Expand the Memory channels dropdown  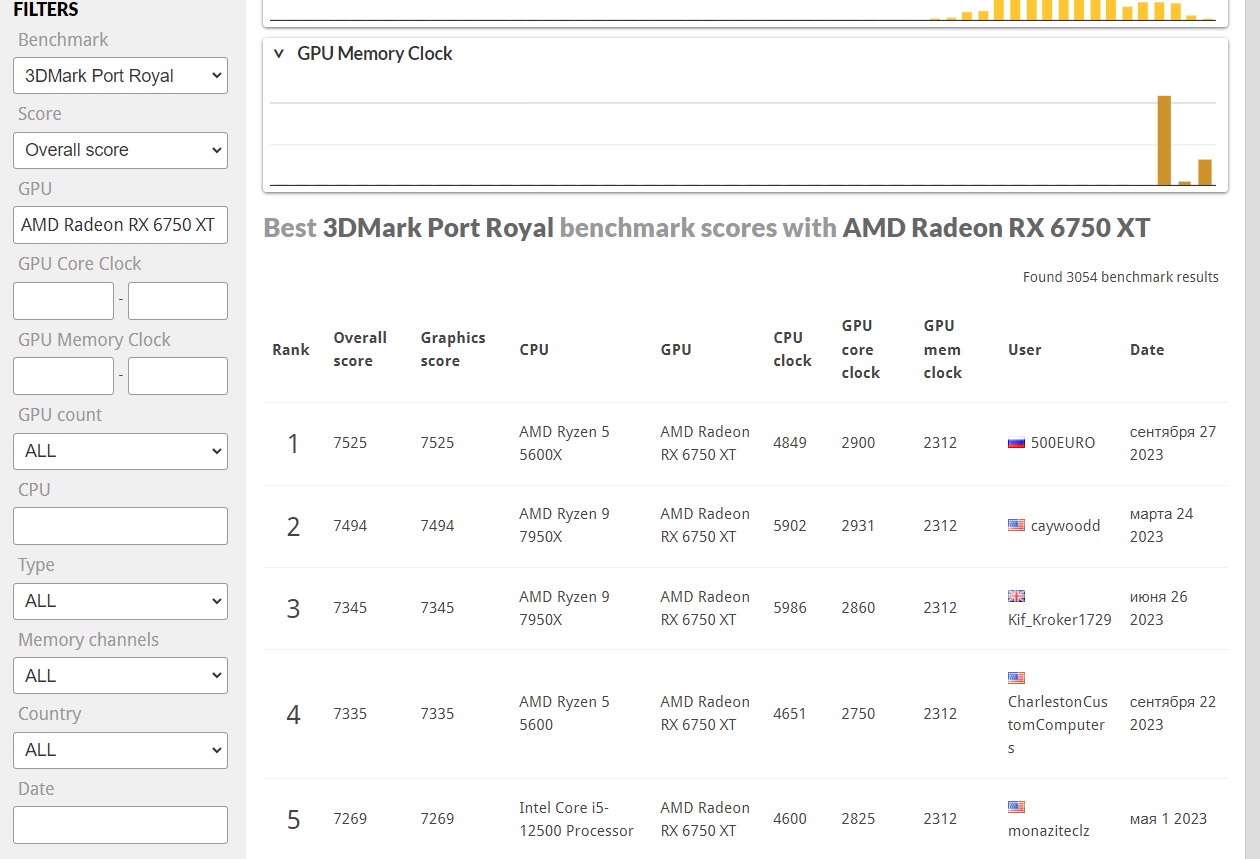tap(120, 676)
